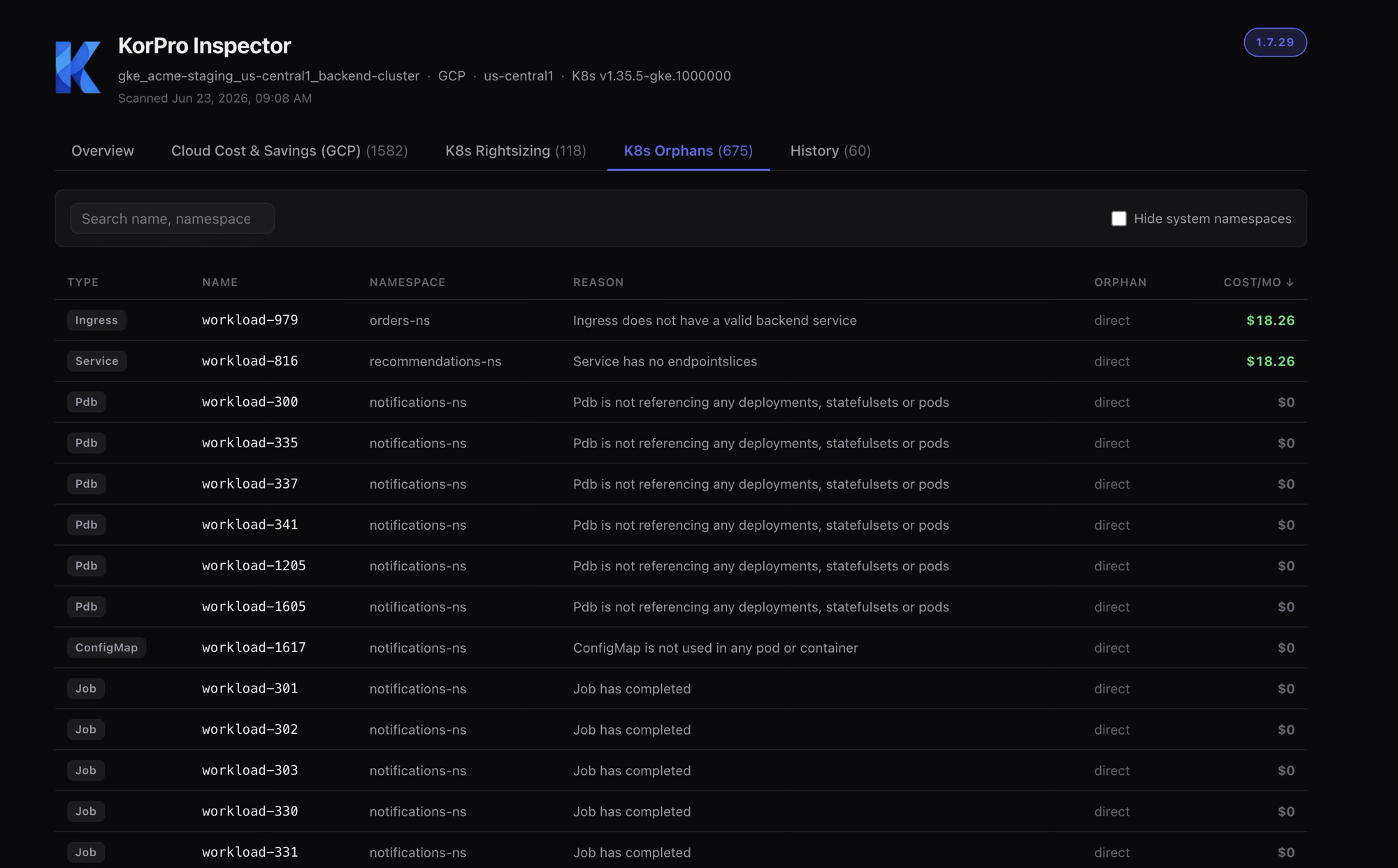Open the Overview tab
This screenshot has height=868, width=1398.
103,150
